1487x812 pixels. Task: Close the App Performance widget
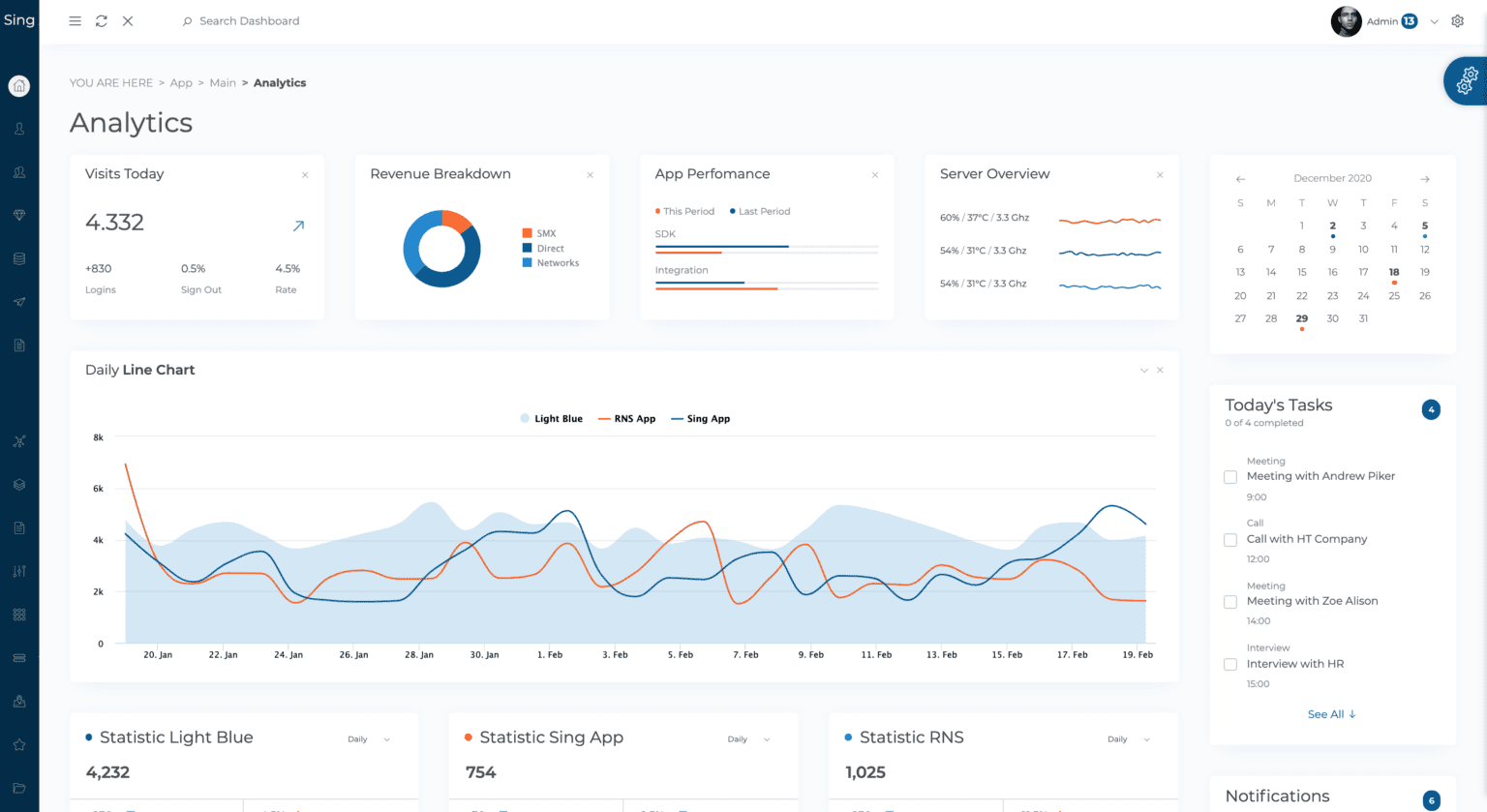875,175
